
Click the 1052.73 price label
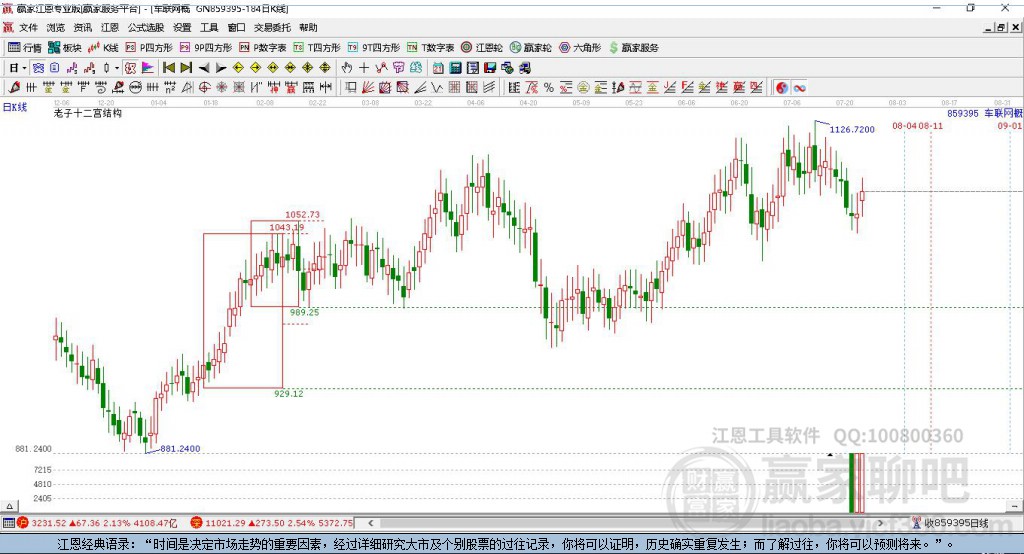302,214
